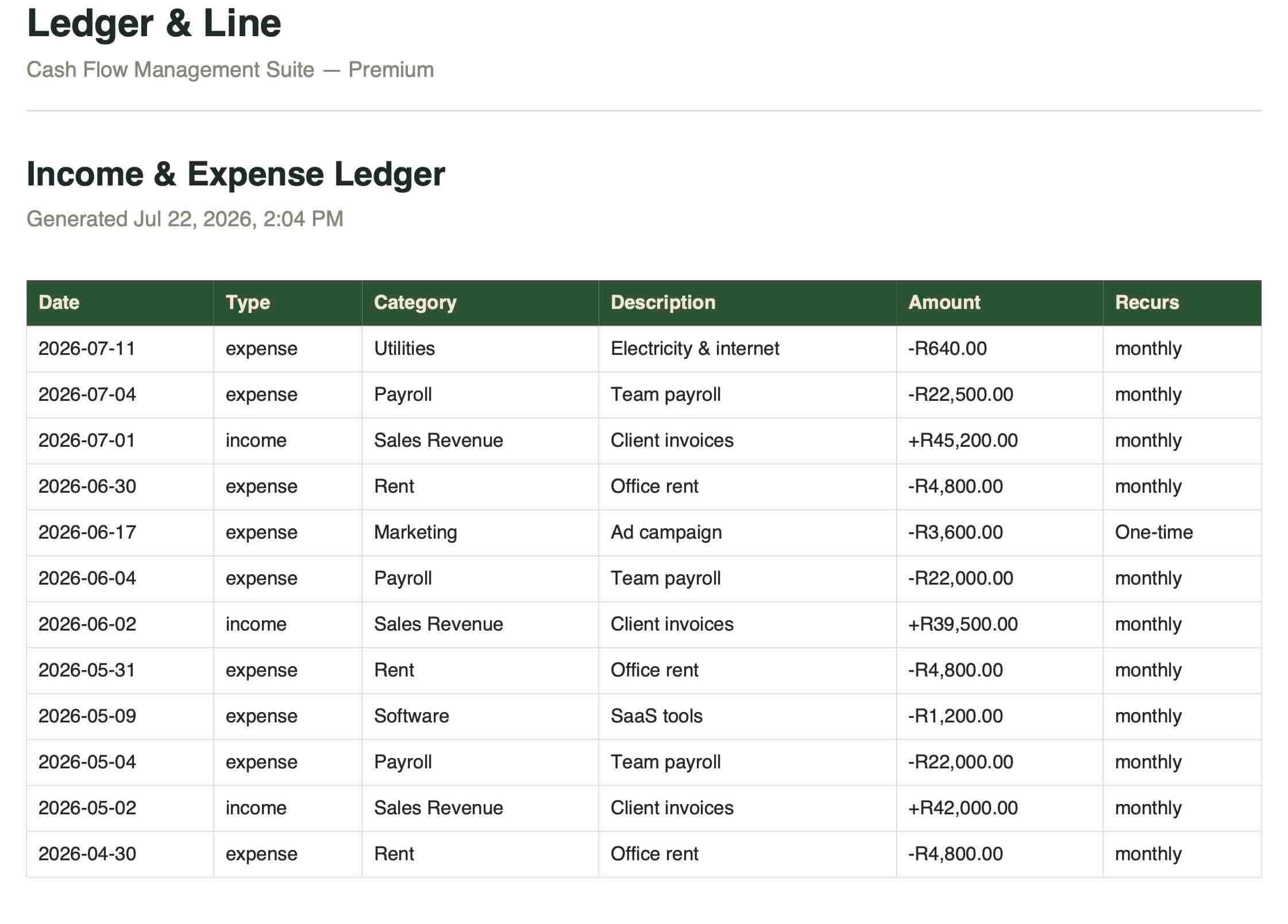
Task: Select the Marketing category cell
Action: click(480, 532)
